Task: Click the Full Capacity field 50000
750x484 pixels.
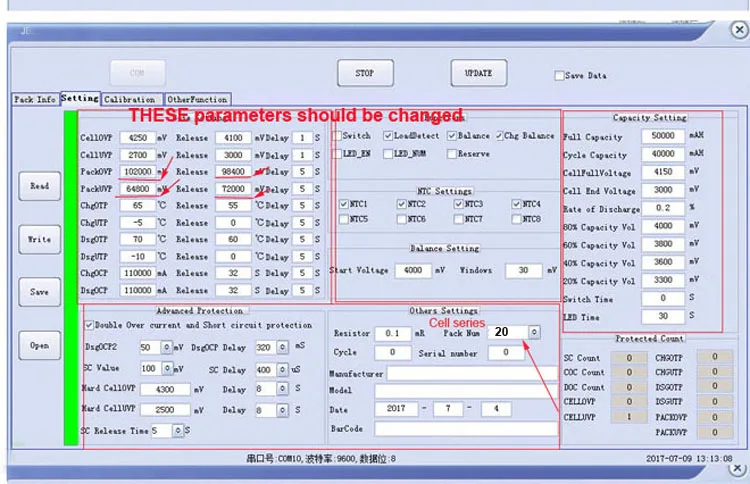Action: (663, 136)
